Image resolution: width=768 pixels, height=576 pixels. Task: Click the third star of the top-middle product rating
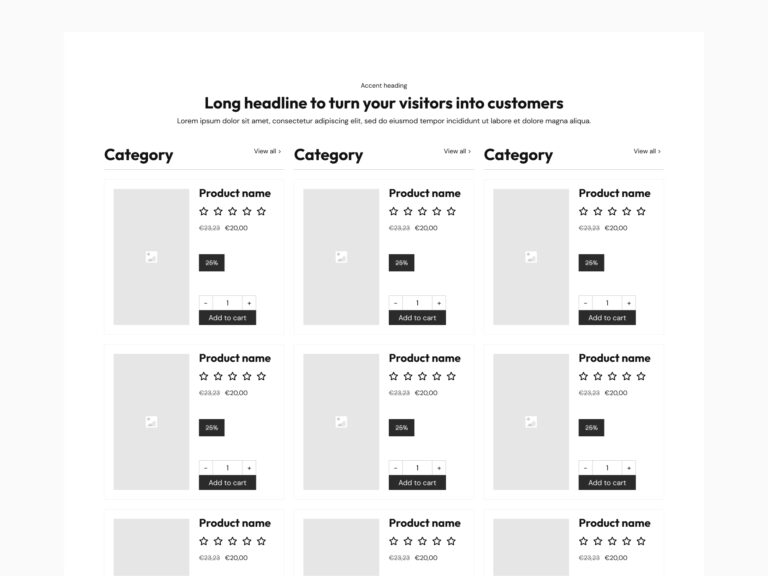pos(422,211)
